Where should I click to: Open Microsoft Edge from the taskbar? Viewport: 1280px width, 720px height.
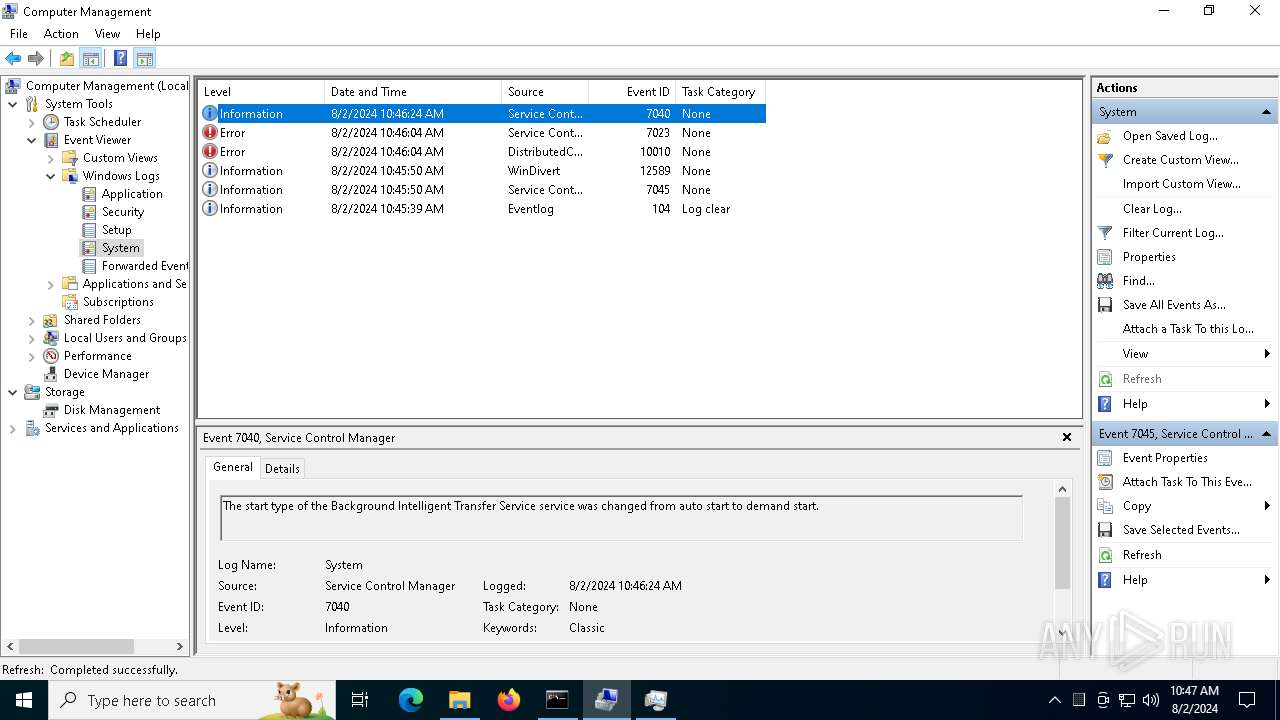tap(411, 700)
